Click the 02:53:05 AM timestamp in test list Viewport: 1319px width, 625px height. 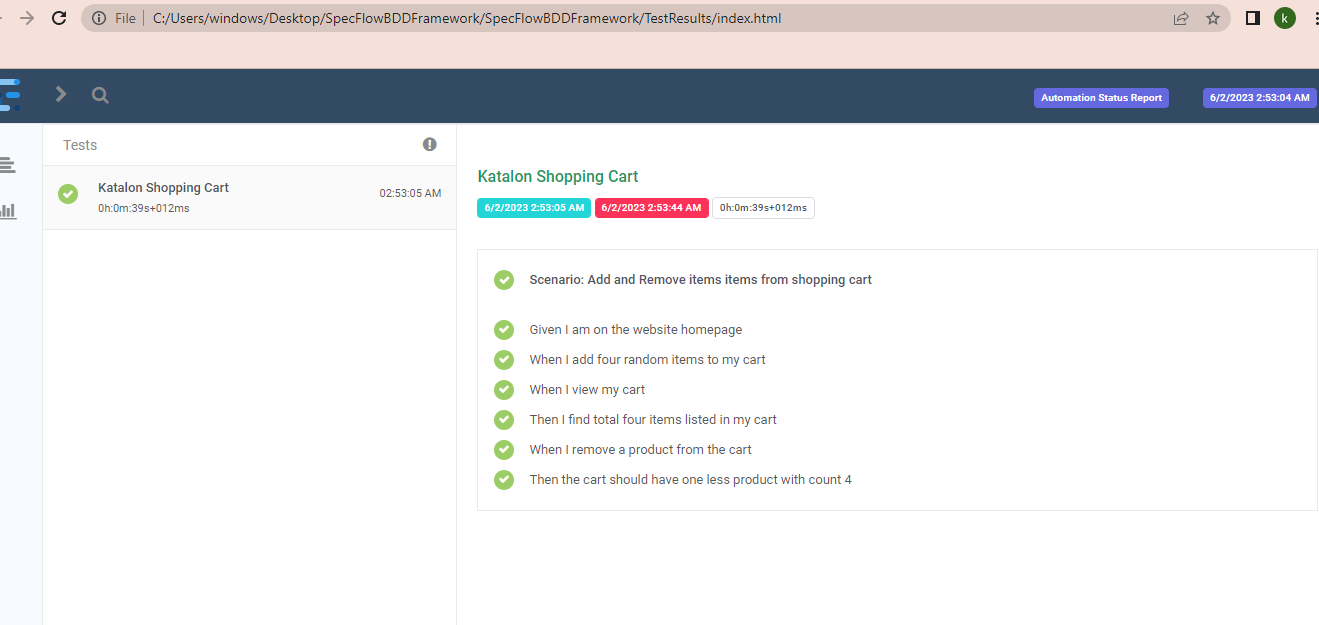[x=410, y=193]
